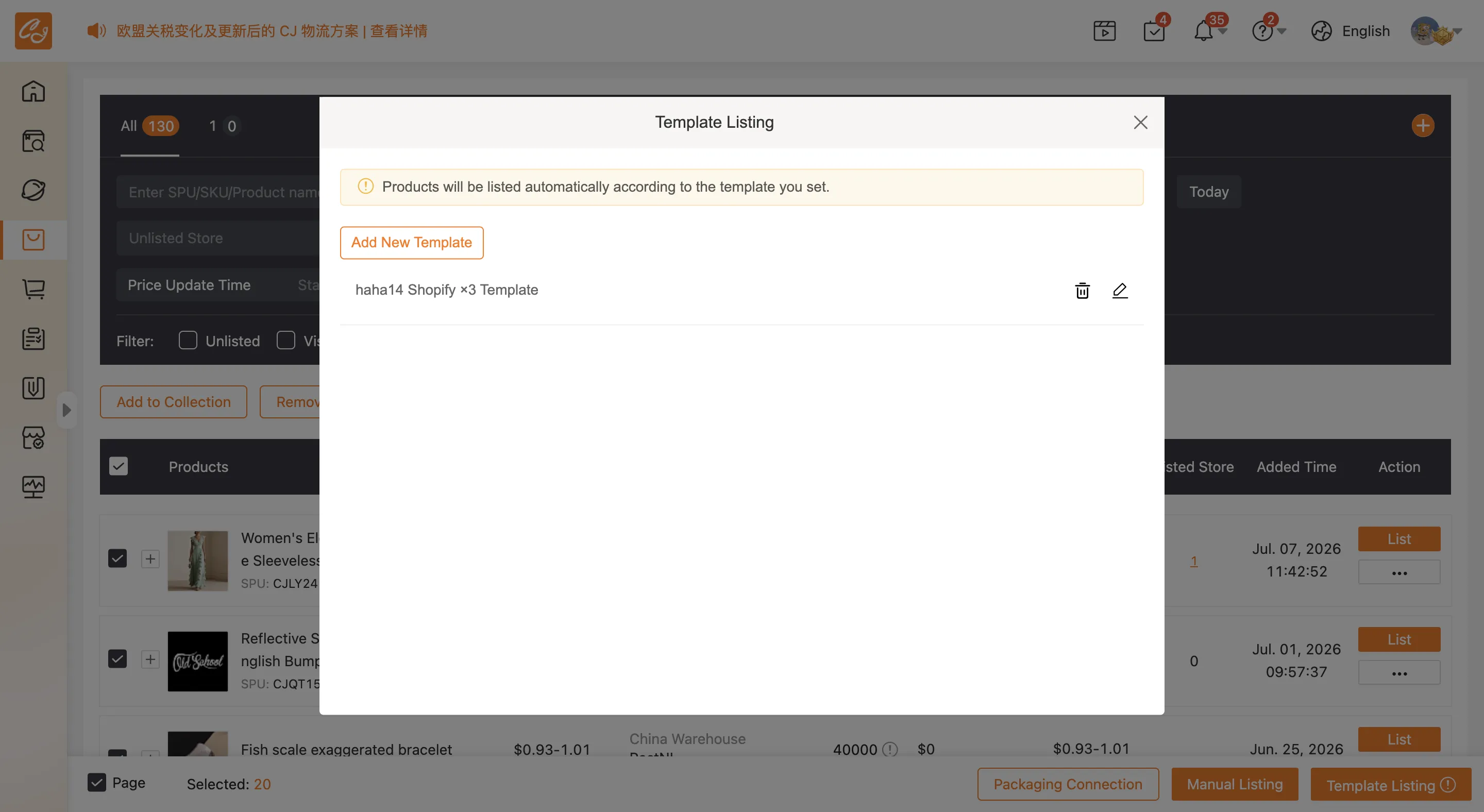Toggle the Unlisted filter checkbox

point(188,341)
